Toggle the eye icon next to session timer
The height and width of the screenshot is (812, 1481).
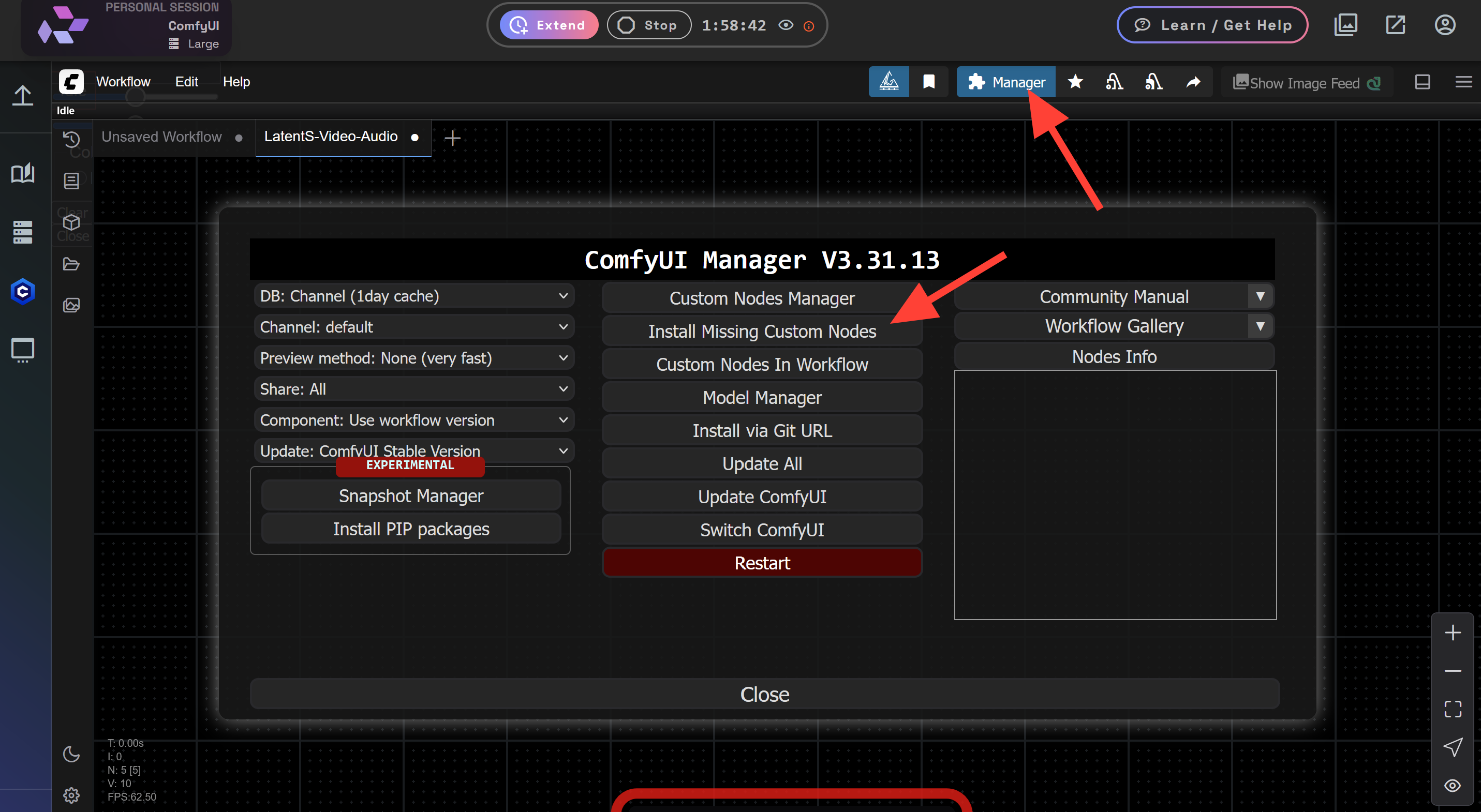pos(786,25)
